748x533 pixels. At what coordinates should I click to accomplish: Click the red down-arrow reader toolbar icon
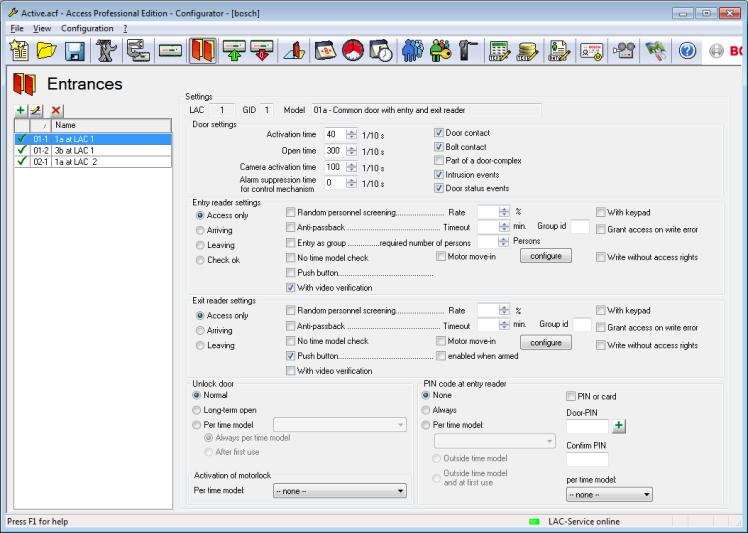pos(262,51)
